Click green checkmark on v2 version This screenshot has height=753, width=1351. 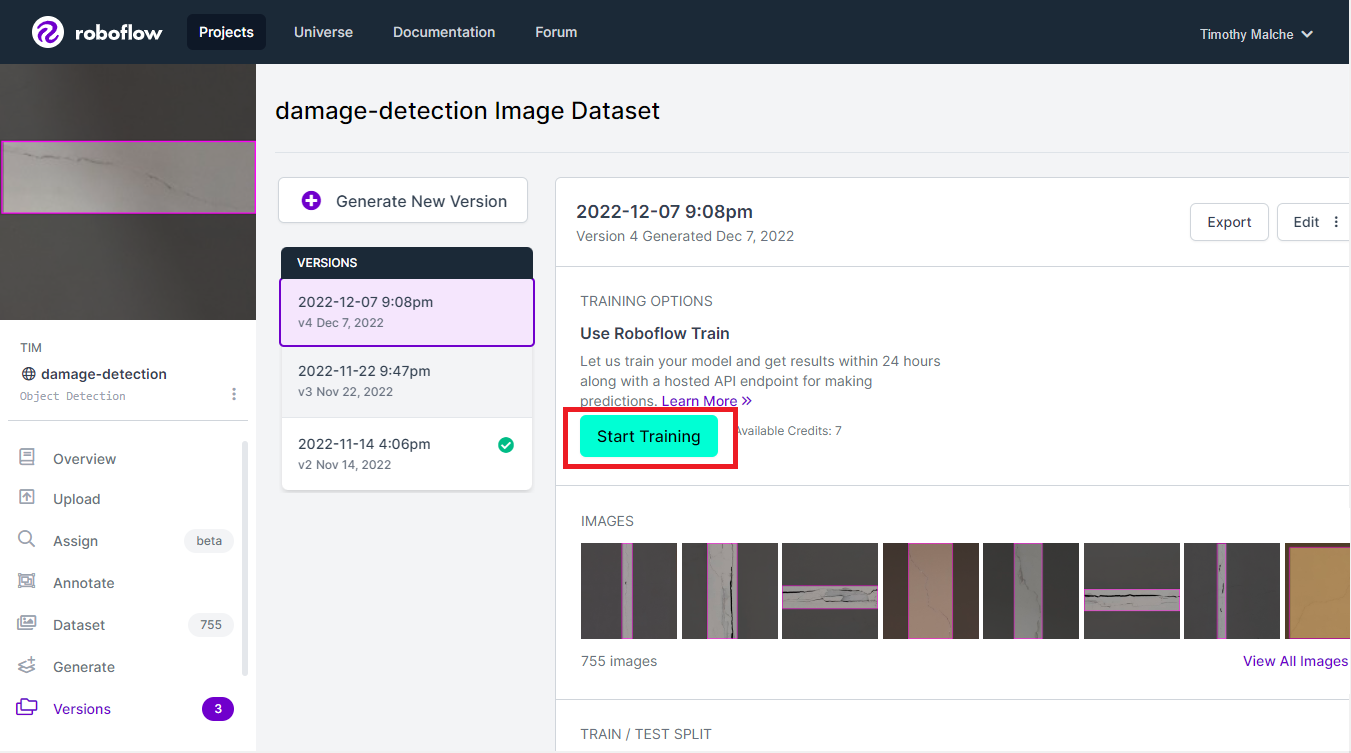506,445
